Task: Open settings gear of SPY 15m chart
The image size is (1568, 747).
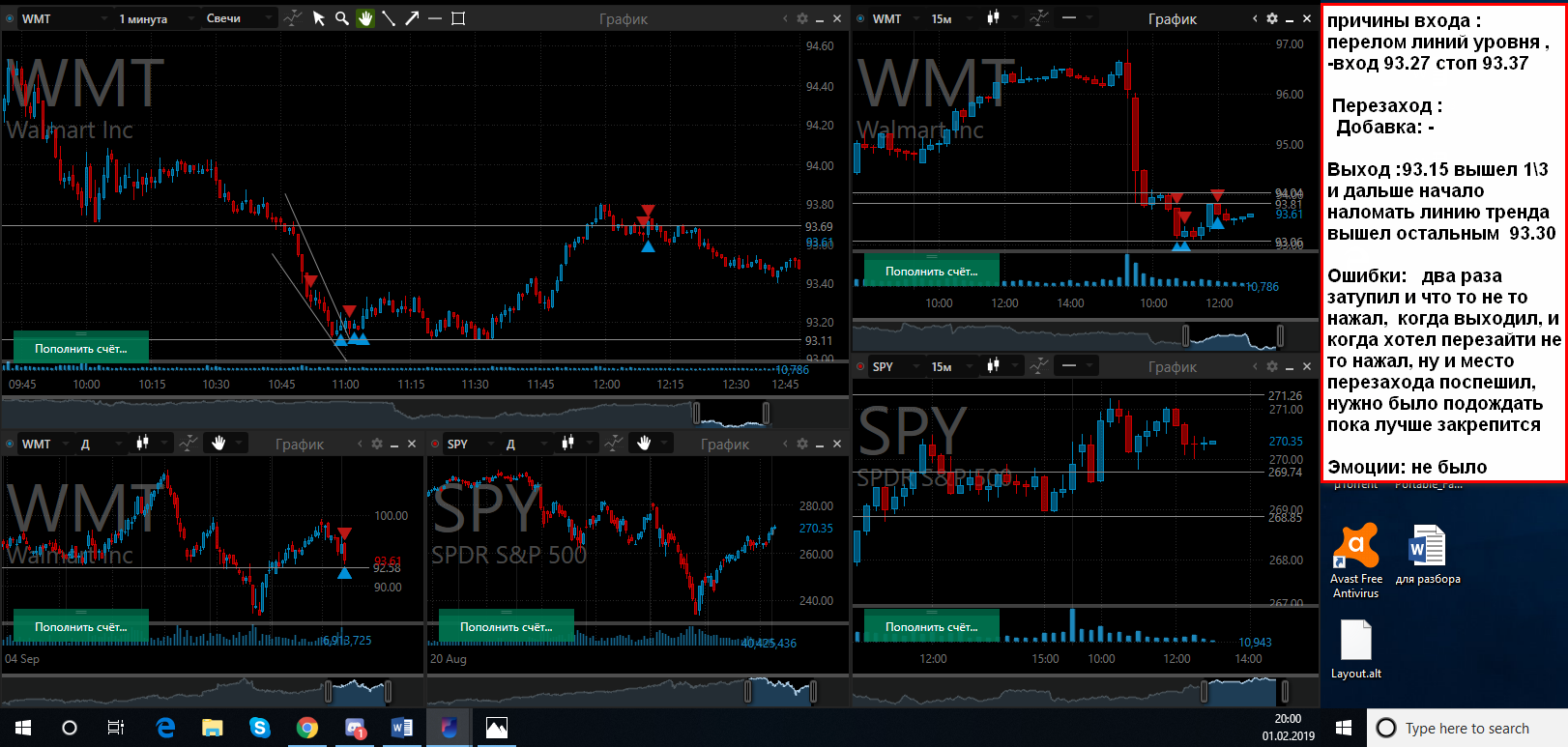Action: click(1272, 366)
